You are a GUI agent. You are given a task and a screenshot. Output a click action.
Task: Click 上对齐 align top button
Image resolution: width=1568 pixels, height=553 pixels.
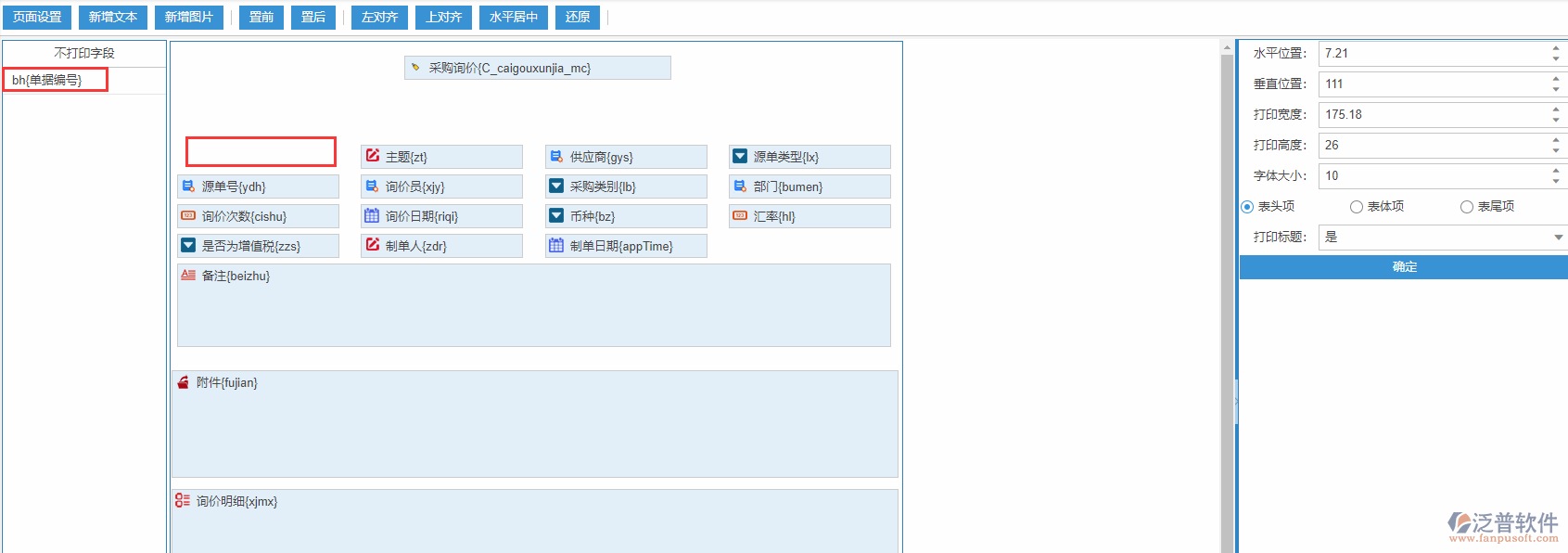click(444, 18)
